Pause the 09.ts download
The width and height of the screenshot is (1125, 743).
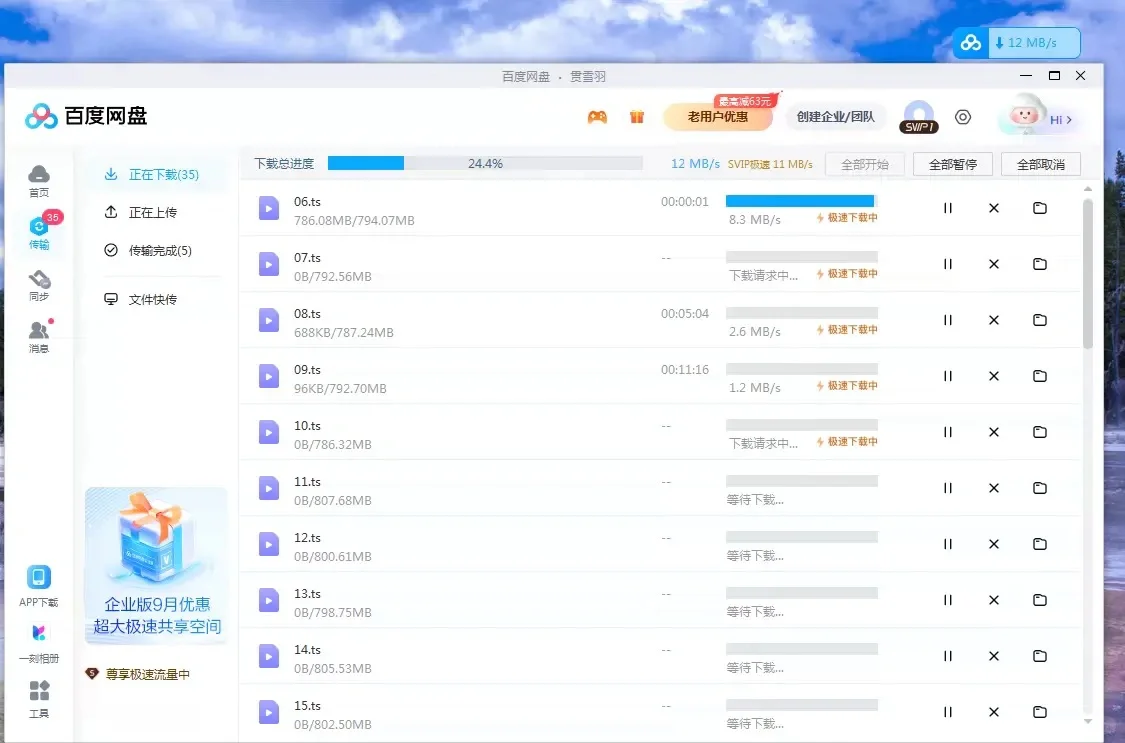tap(946, 376)
